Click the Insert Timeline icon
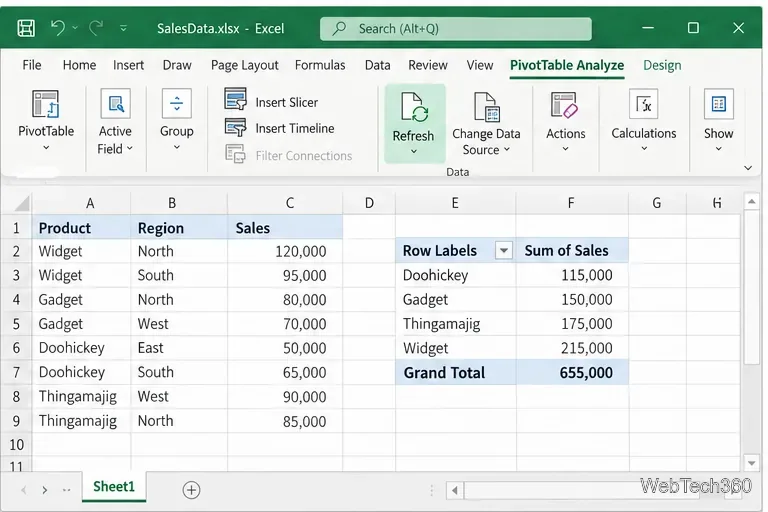 pos(236,127)
